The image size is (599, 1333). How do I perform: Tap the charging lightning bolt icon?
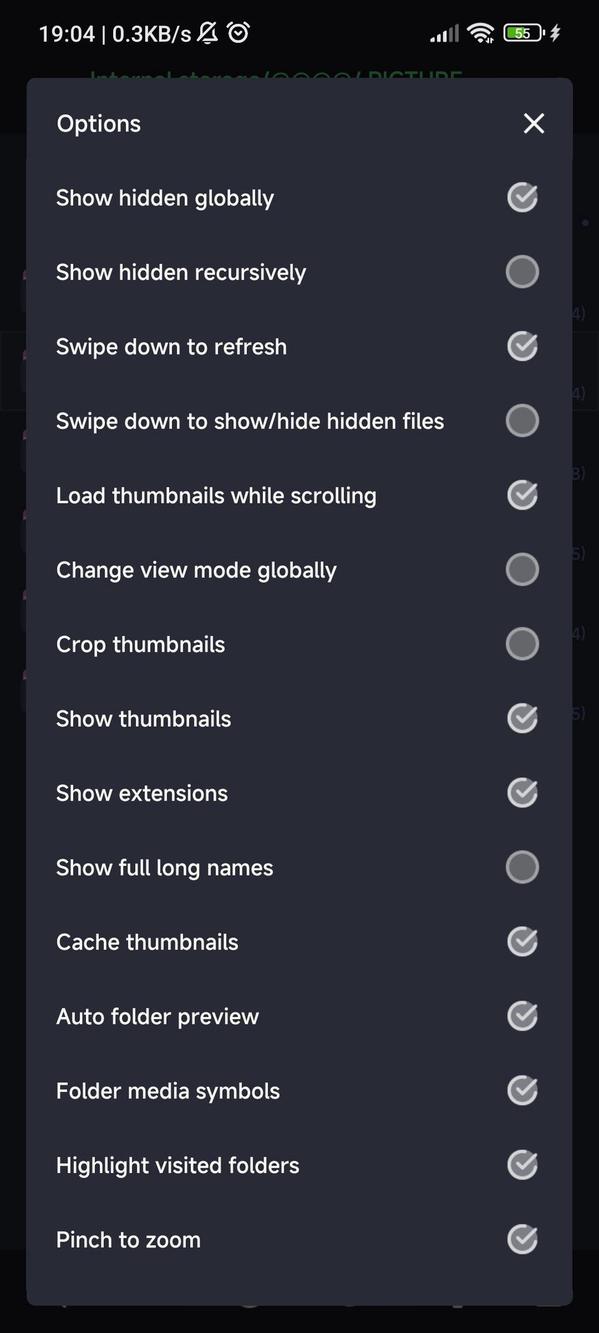pyautogui.click(x=555, y=32)
